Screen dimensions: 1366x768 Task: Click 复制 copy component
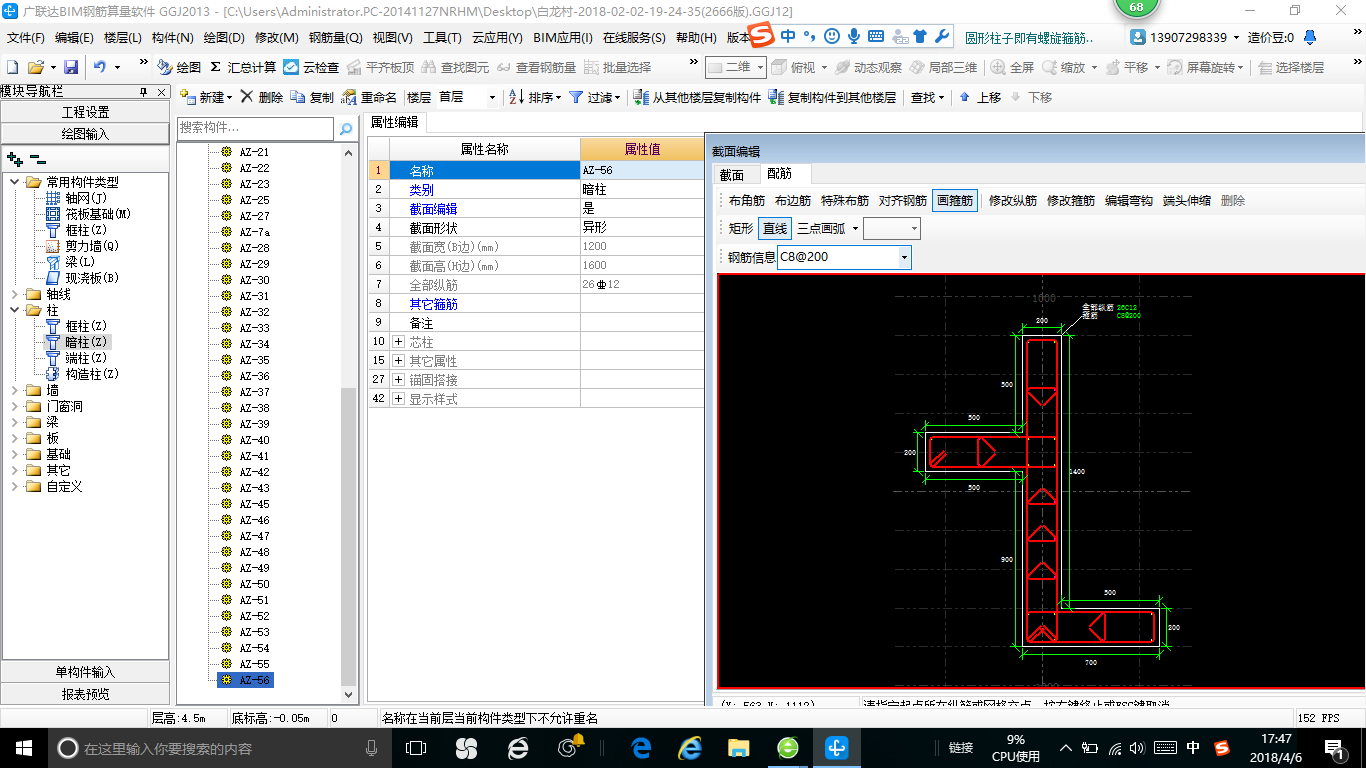pos(312,97)
